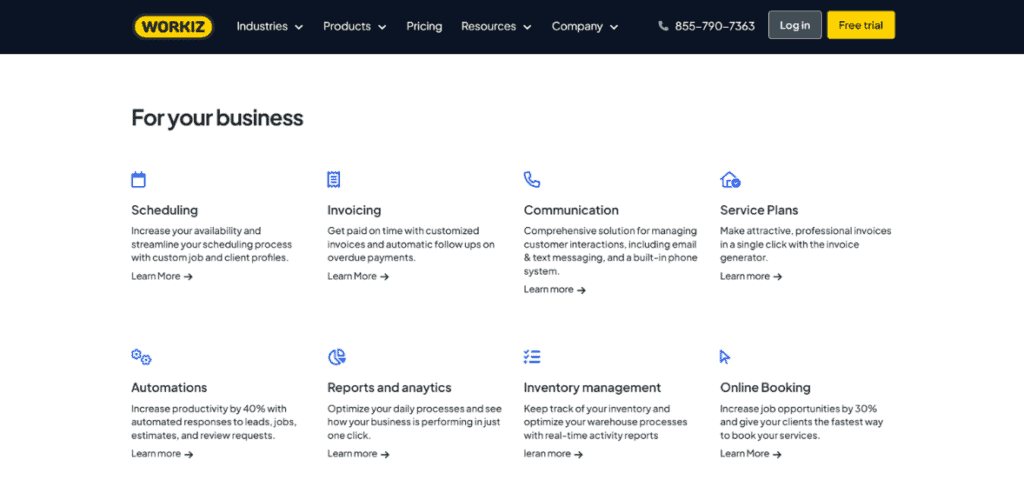Open Learn more under Automations
Viewport: 1024px width, 493px height.
click(x=162, y=454)
